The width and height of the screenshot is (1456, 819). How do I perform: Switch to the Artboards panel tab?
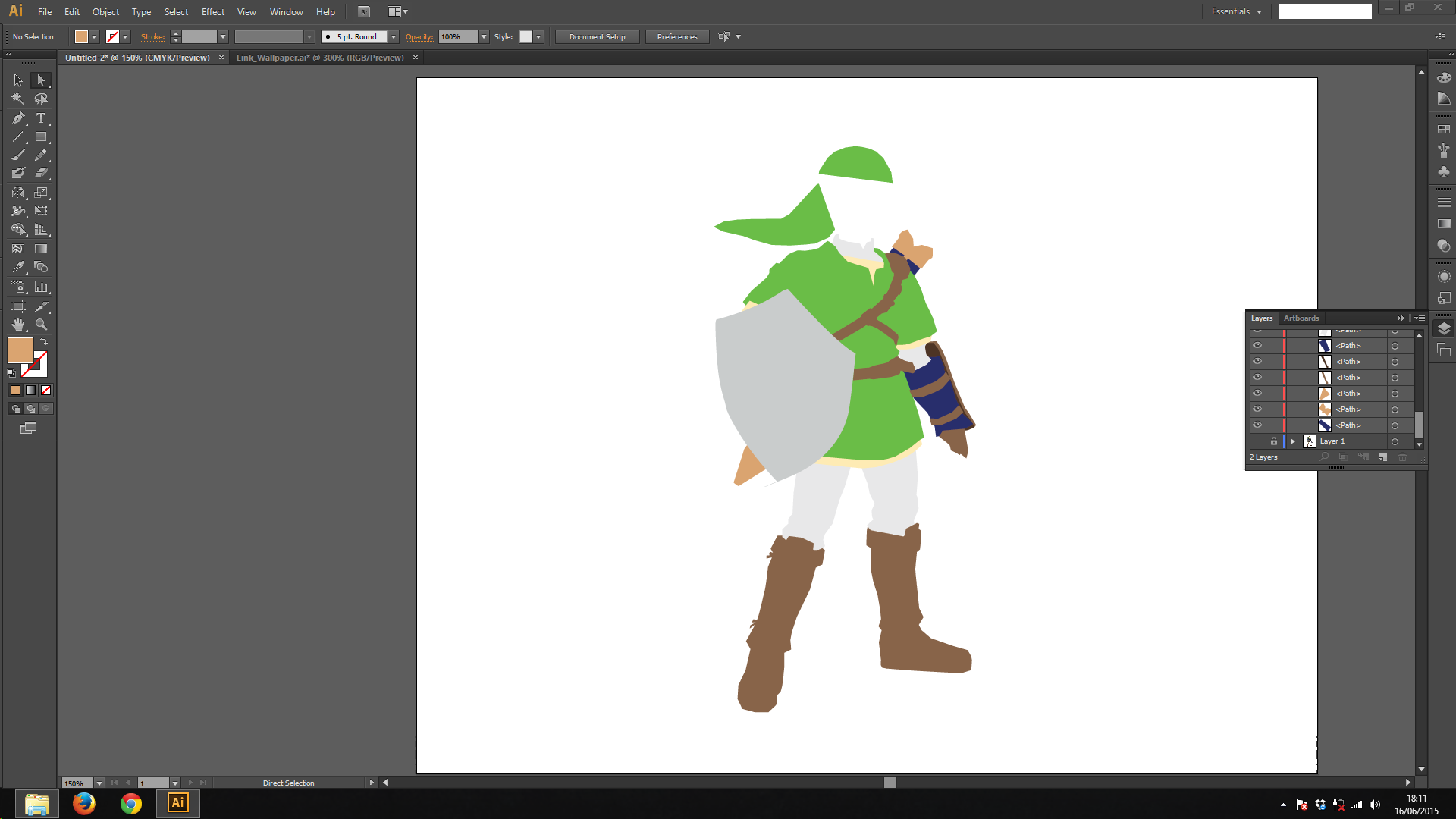tap(1301, 318)
